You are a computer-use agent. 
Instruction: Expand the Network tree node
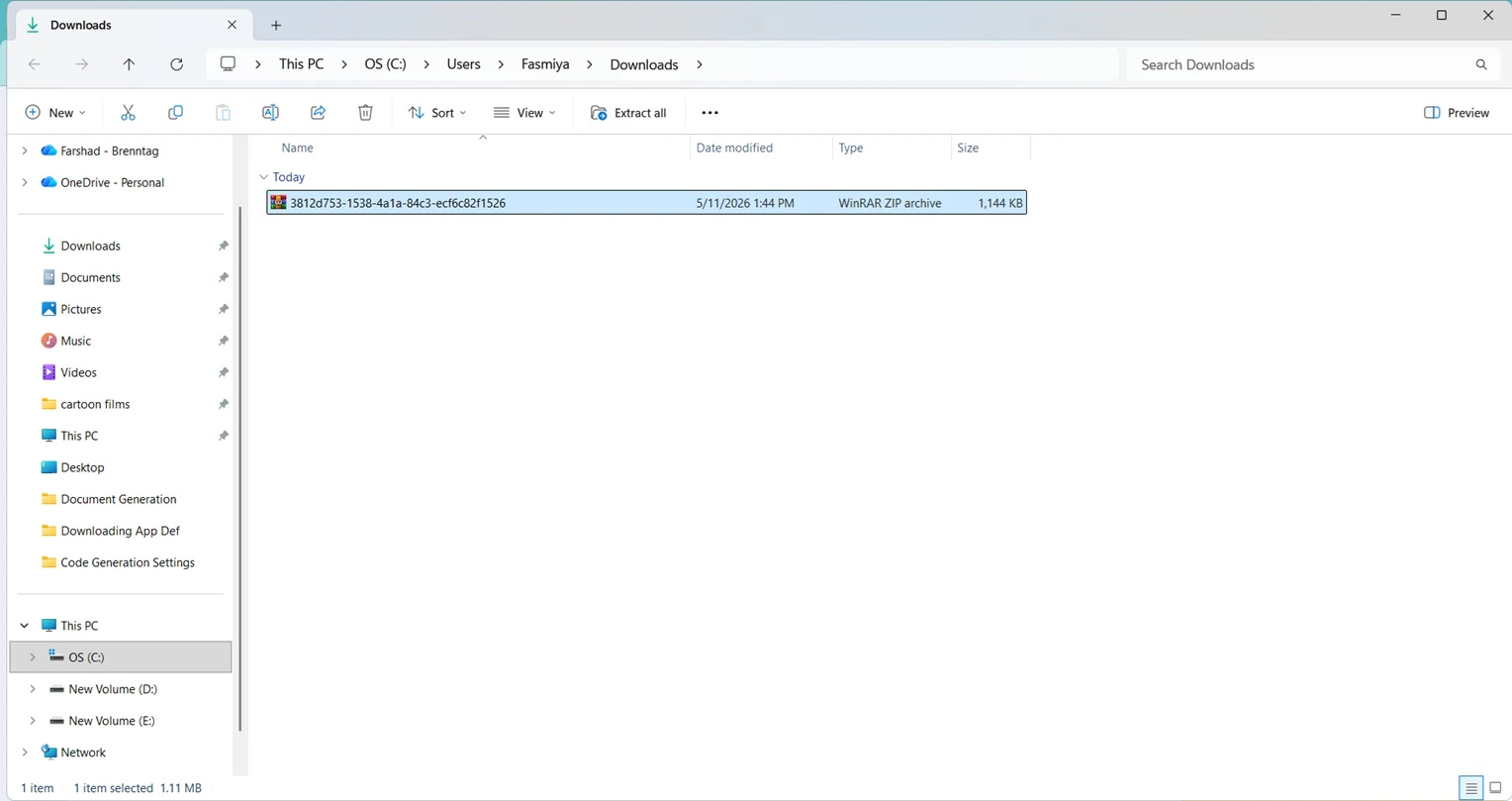pyautogui.click(x=25, y=752)
